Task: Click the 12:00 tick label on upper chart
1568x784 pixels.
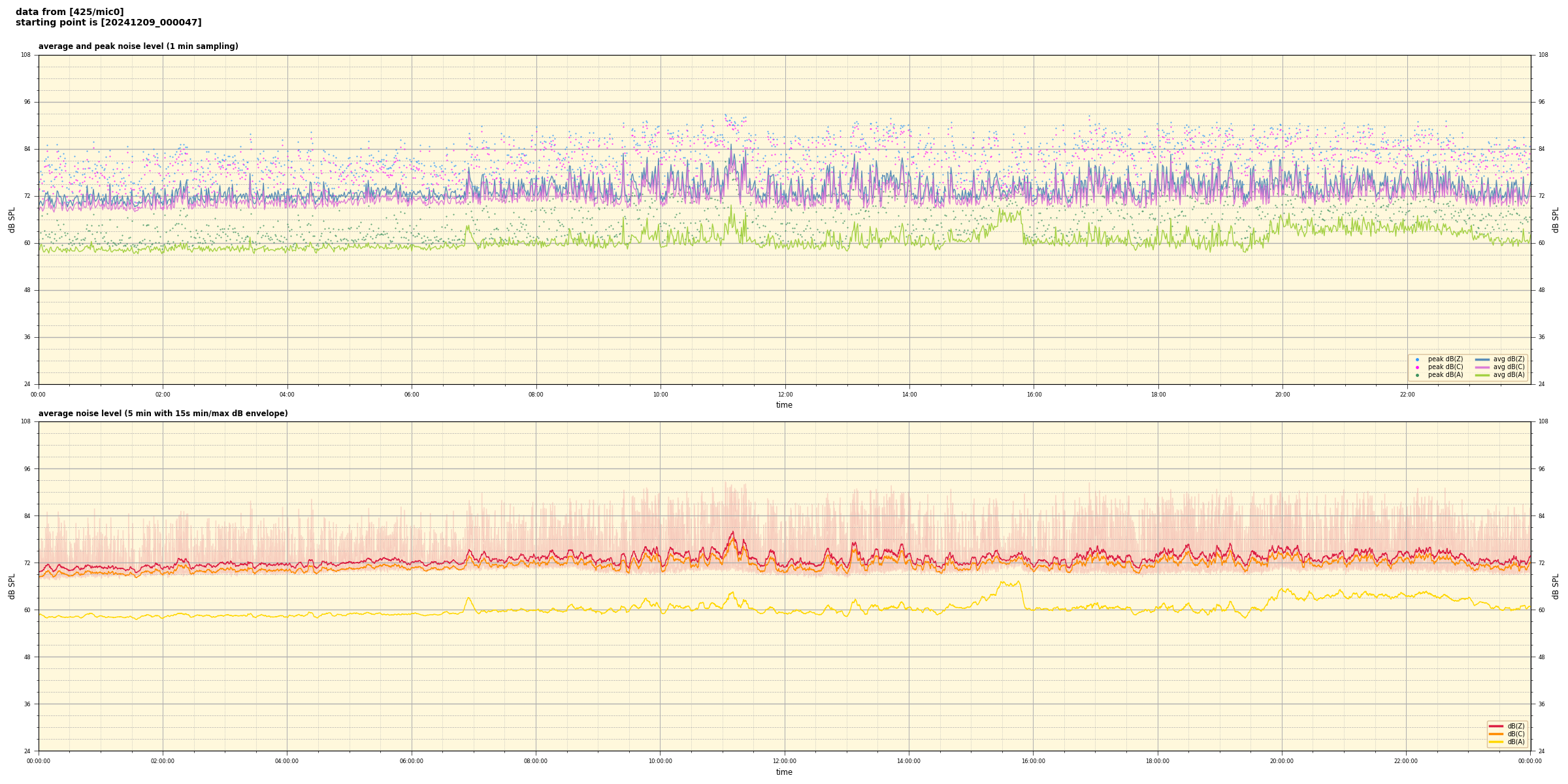Action: point(785,395)
